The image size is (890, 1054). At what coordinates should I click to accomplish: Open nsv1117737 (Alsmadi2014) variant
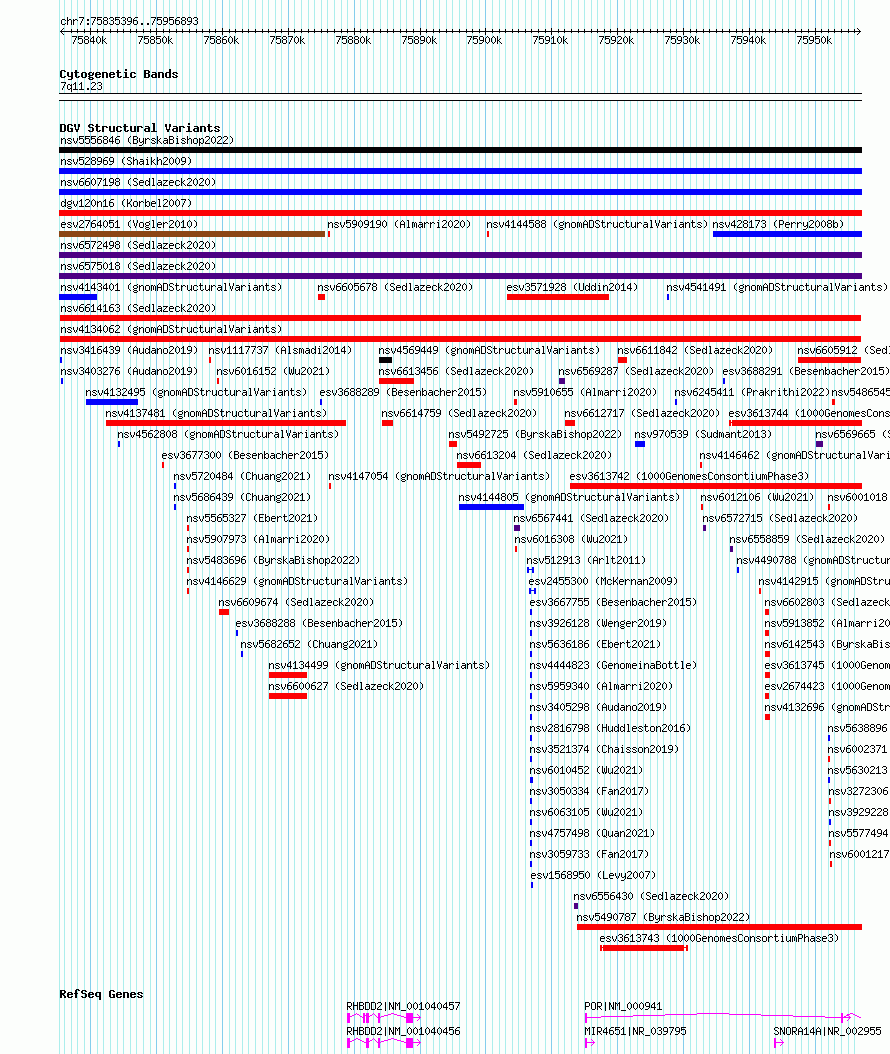coord(280,350)
